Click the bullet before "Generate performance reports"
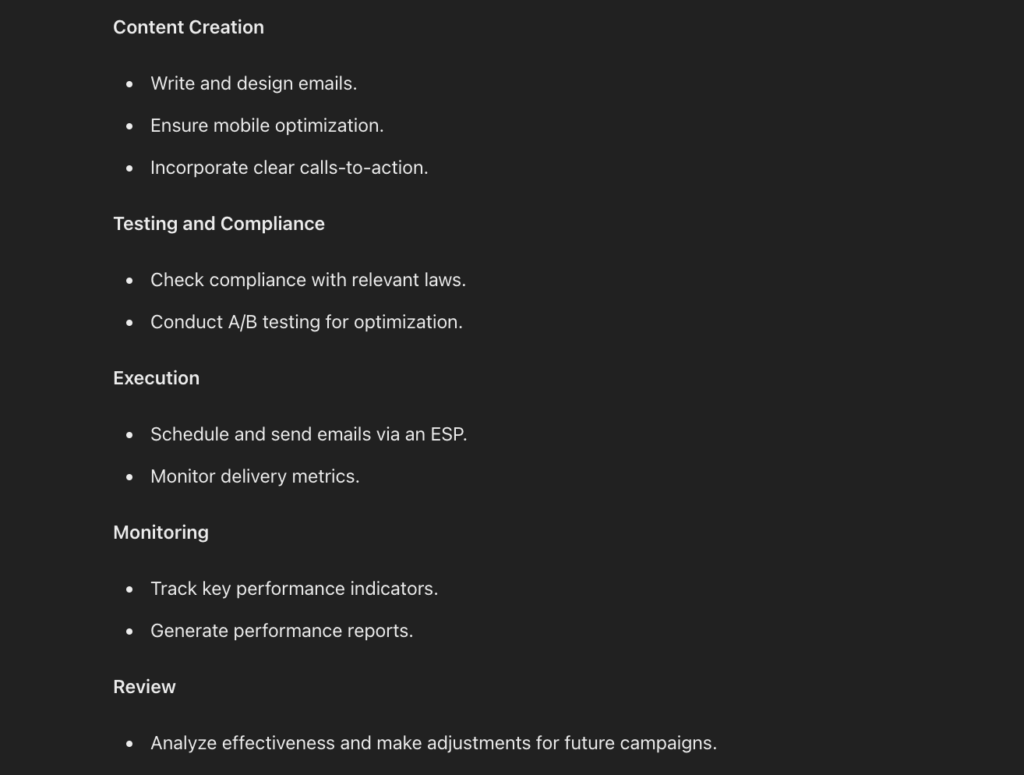 pos(129,631)
